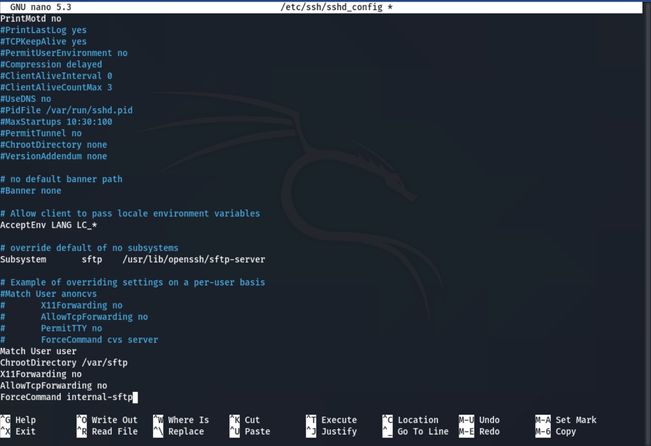Click the uncommented 'AllowTcpForwarding no' line
This screenshot has width=651, height=446.
tap(54, 386)
